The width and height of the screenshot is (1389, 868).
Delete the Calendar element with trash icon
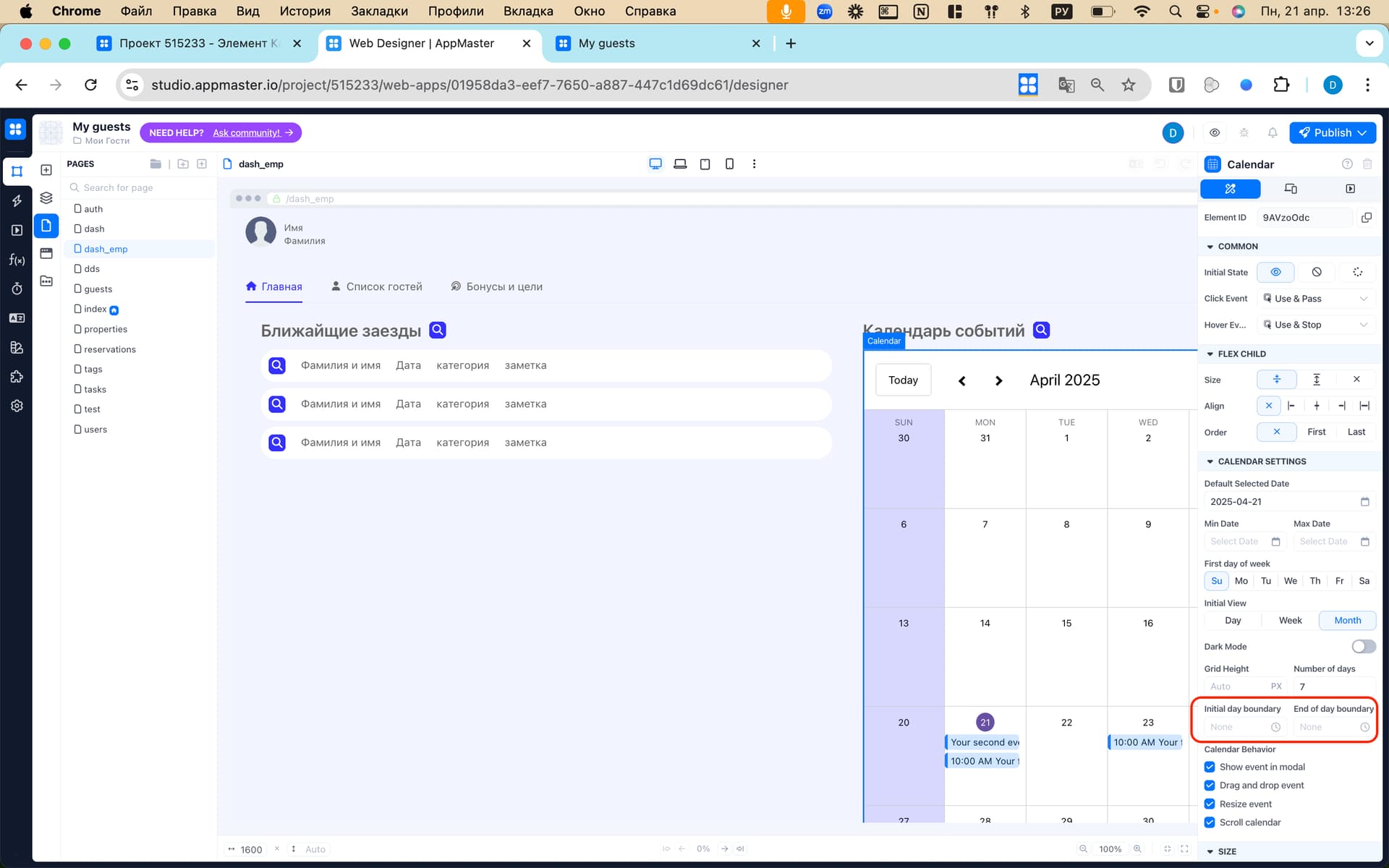tap(1367, 164)
